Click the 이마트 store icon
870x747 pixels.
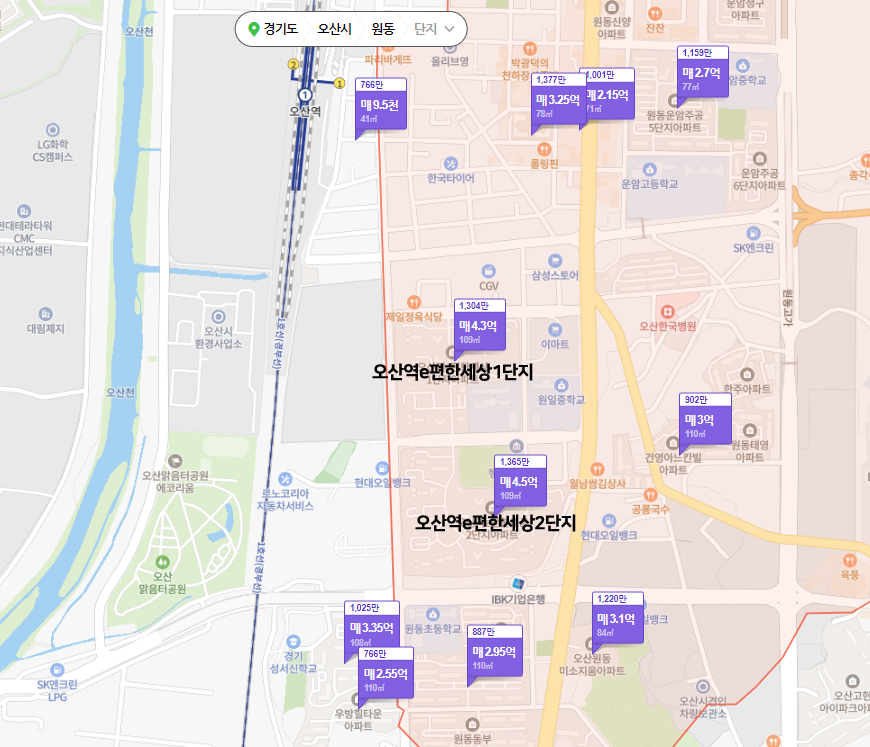point(555,330)
